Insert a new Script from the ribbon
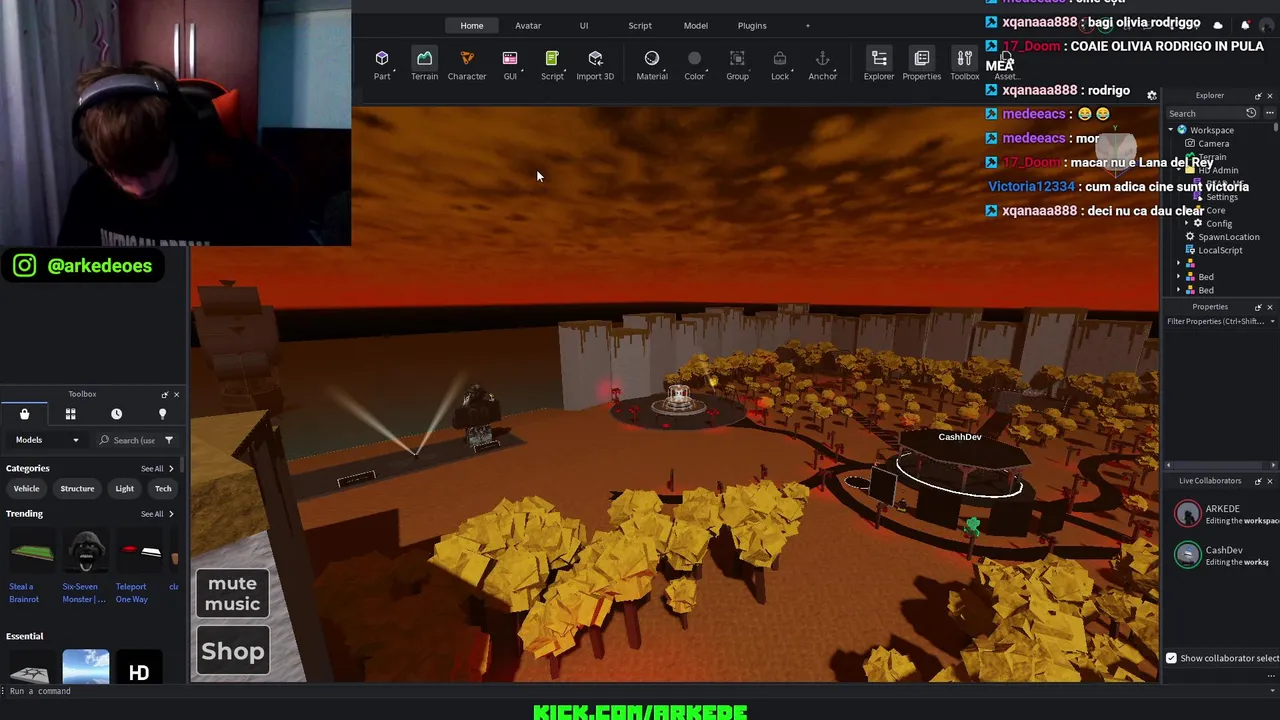 coord(552,64)
